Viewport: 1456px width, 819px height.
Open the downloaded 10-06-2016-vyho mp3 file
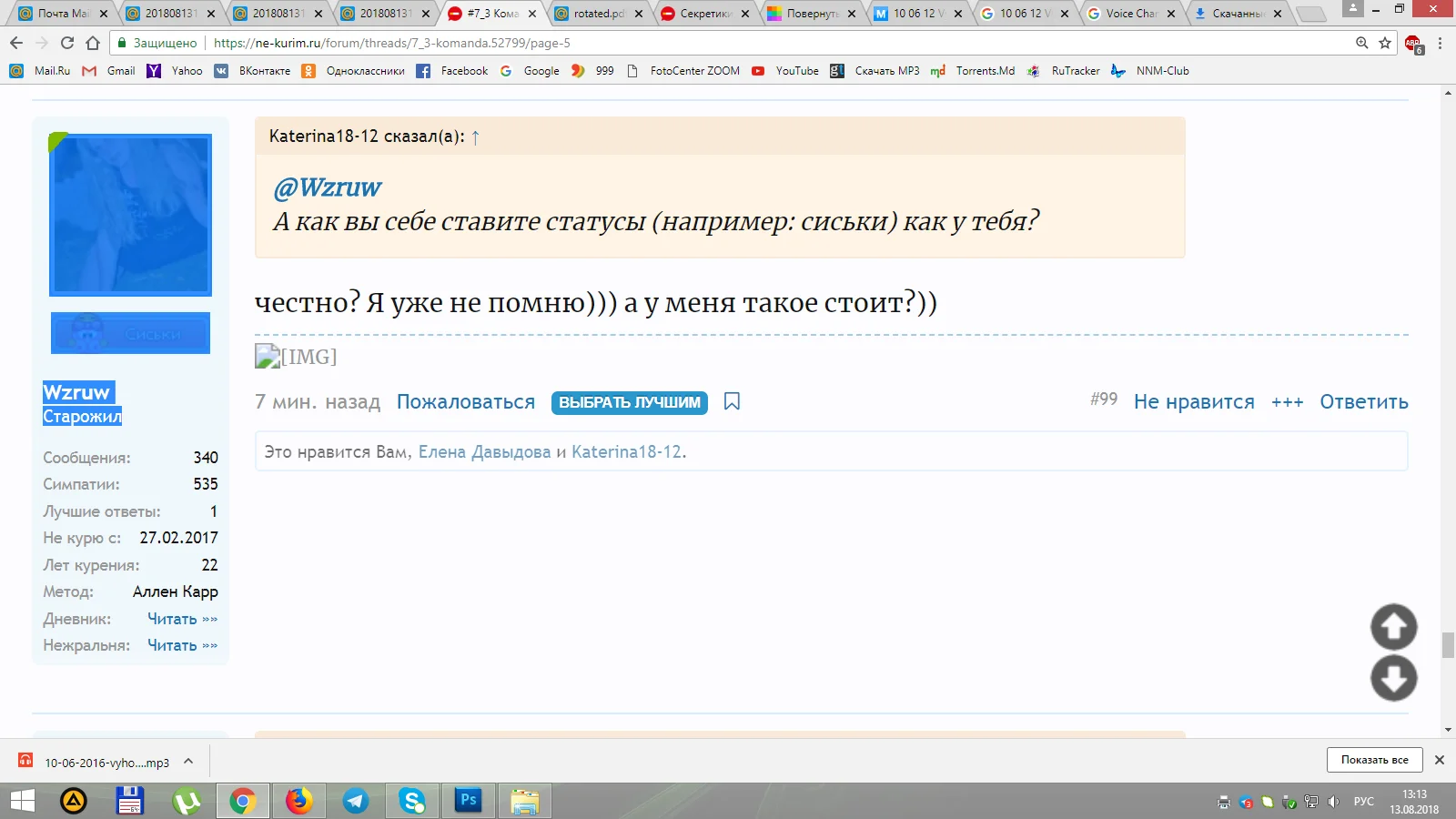[x=96, y=763]
